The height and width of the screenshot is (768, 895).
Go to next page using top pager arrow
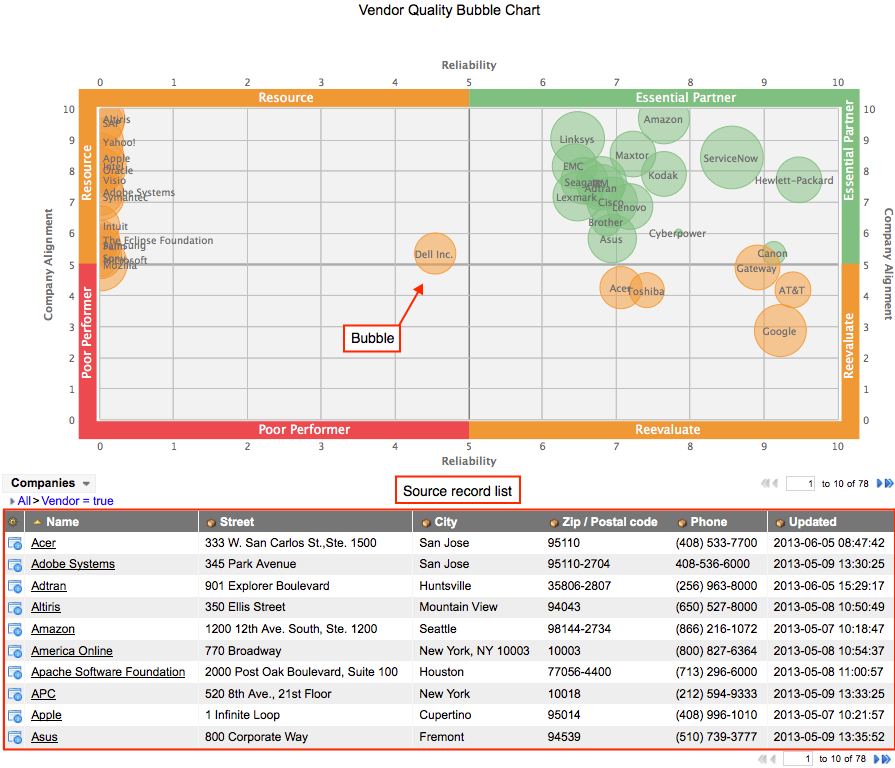880,483
